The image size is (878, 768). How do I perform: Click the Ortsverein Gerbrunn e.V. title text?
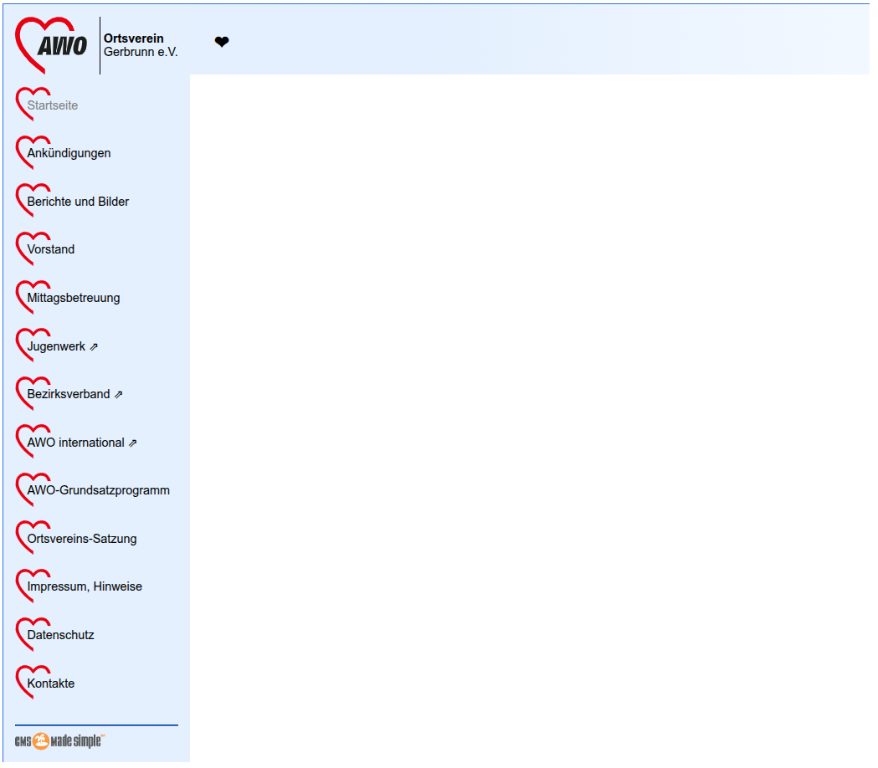(140, 45)
